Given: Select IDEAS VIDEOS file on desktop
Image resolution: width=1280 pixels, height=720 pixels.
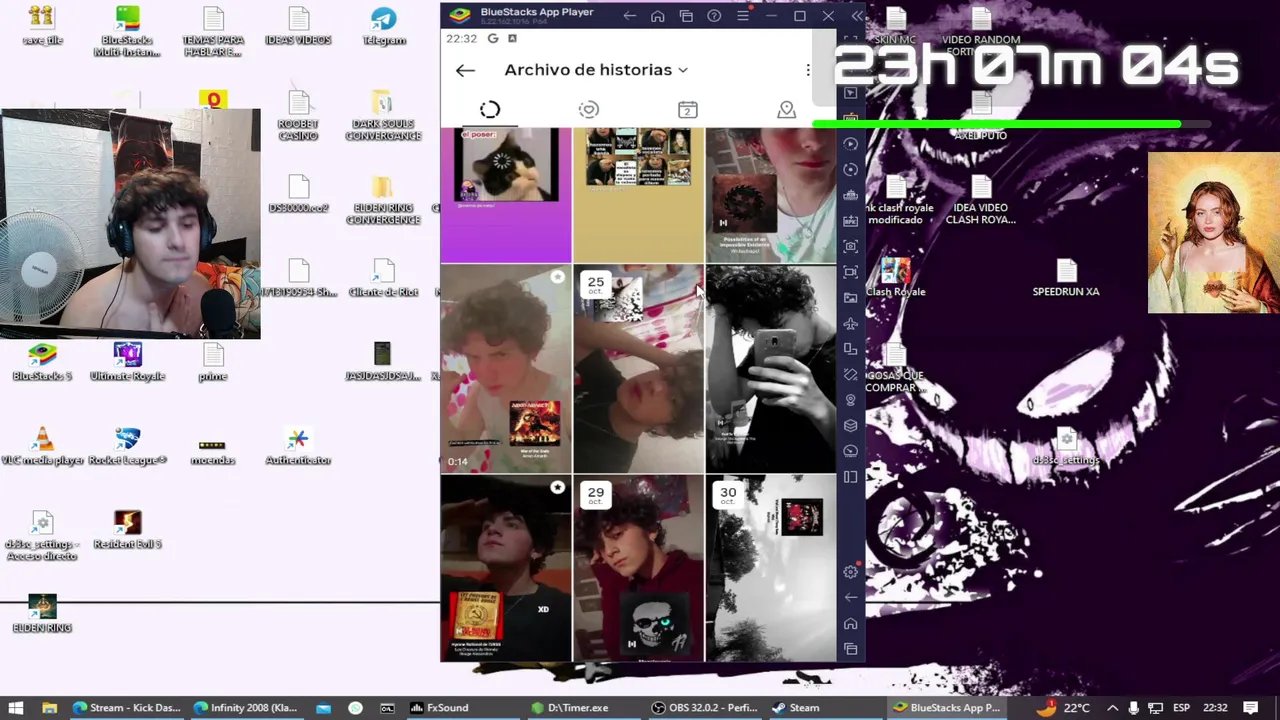Looking at the screenshot, I should (298, 27).
